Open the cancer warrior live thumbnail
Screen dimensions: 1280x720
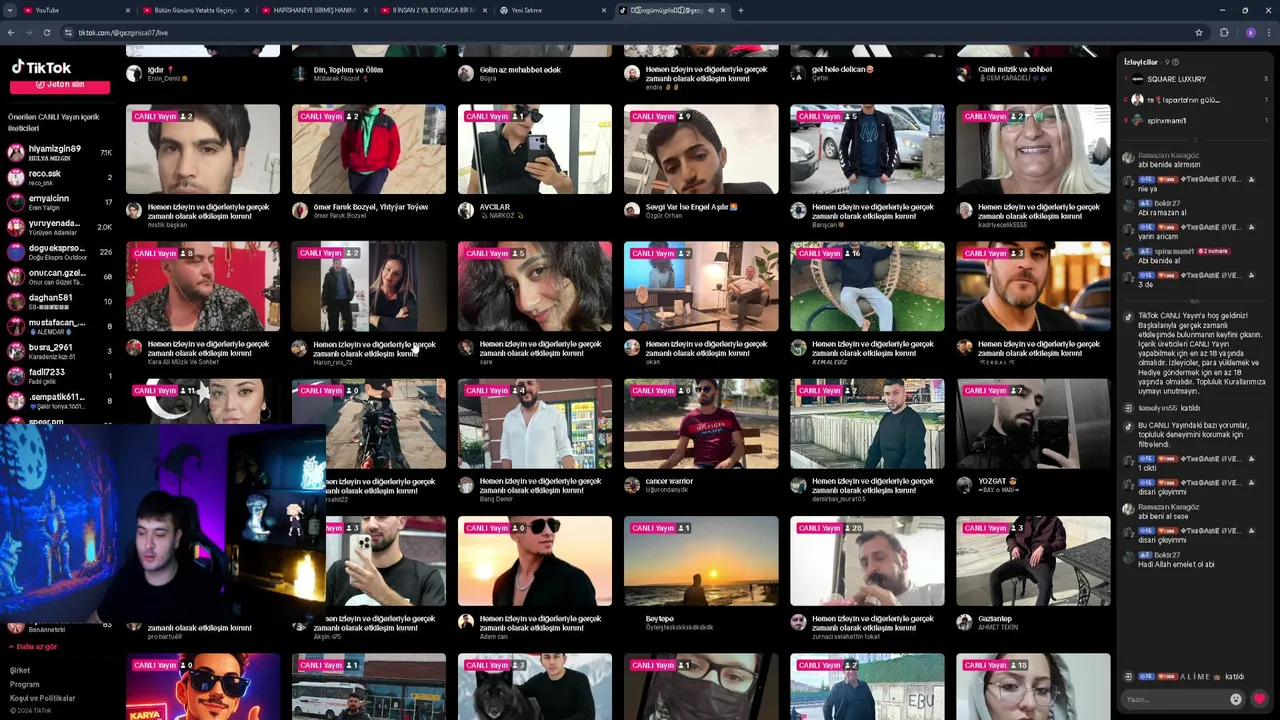(x=701, y=423)
